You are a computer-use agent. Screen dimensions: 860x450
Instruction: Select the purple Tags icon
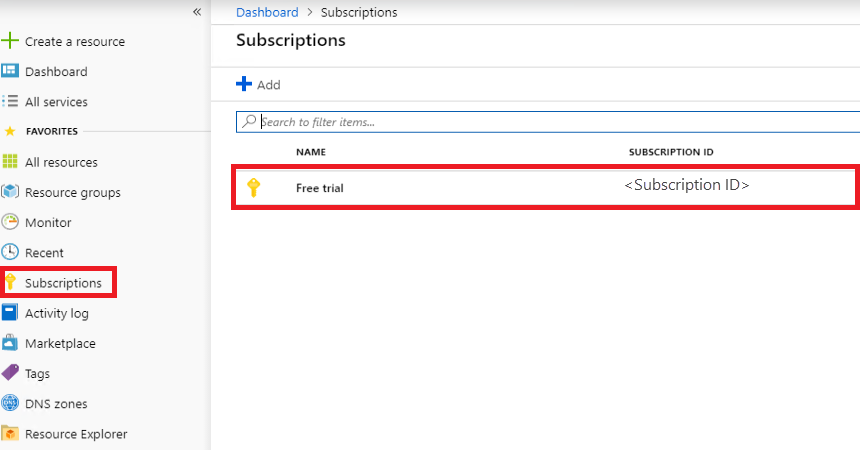click(x=10, y=373)
